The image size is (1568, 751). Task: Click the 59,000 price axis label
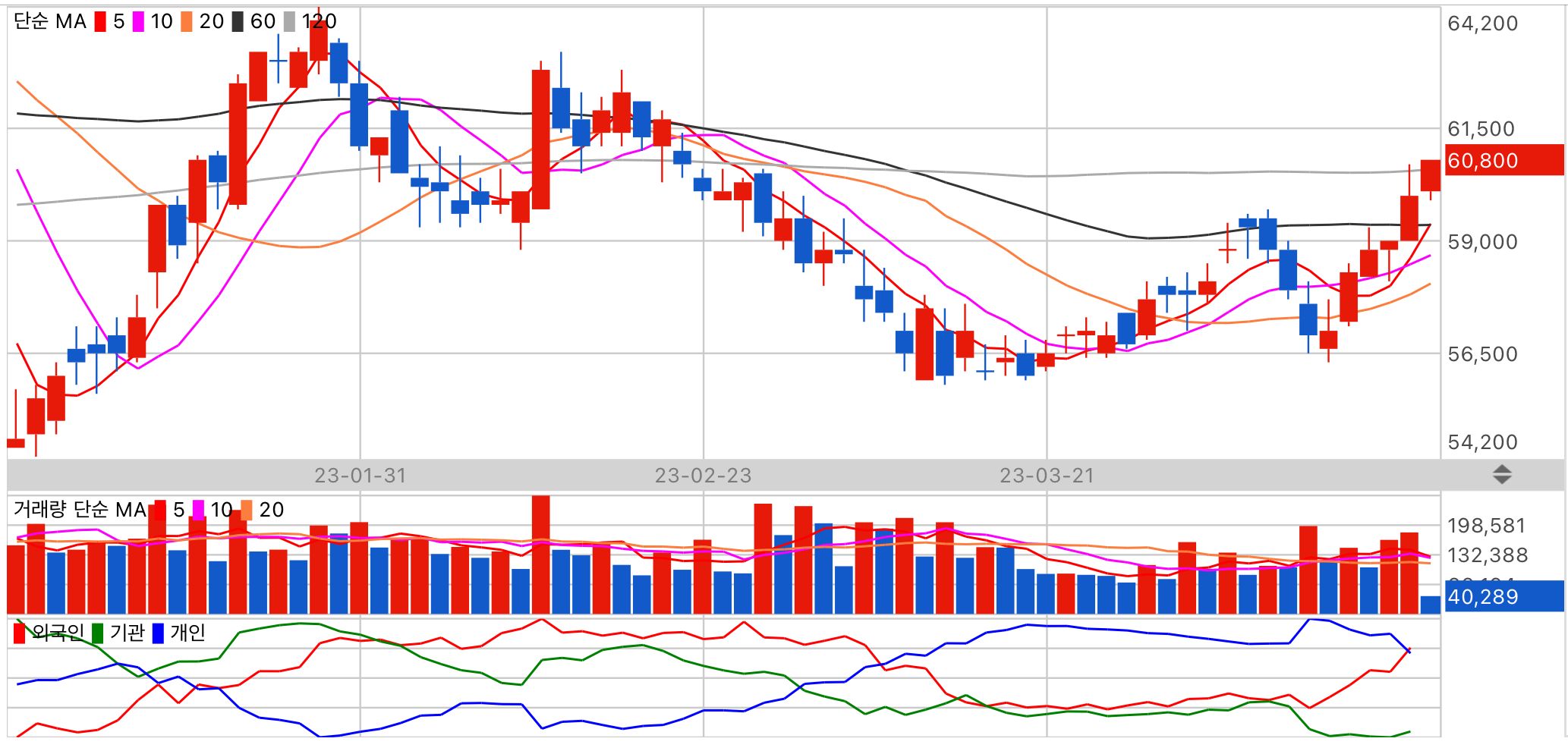(x=1483, y=242)
